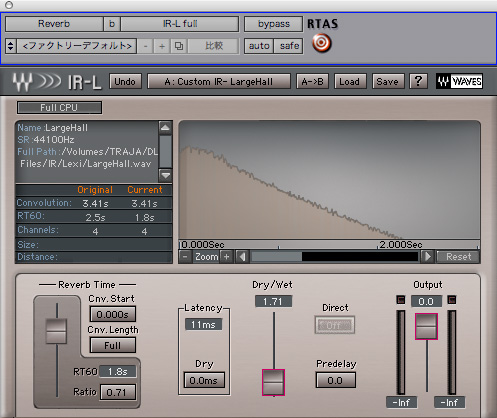Click the Predelay 0.0 field
Screen dimensions: 497x418
335,380
